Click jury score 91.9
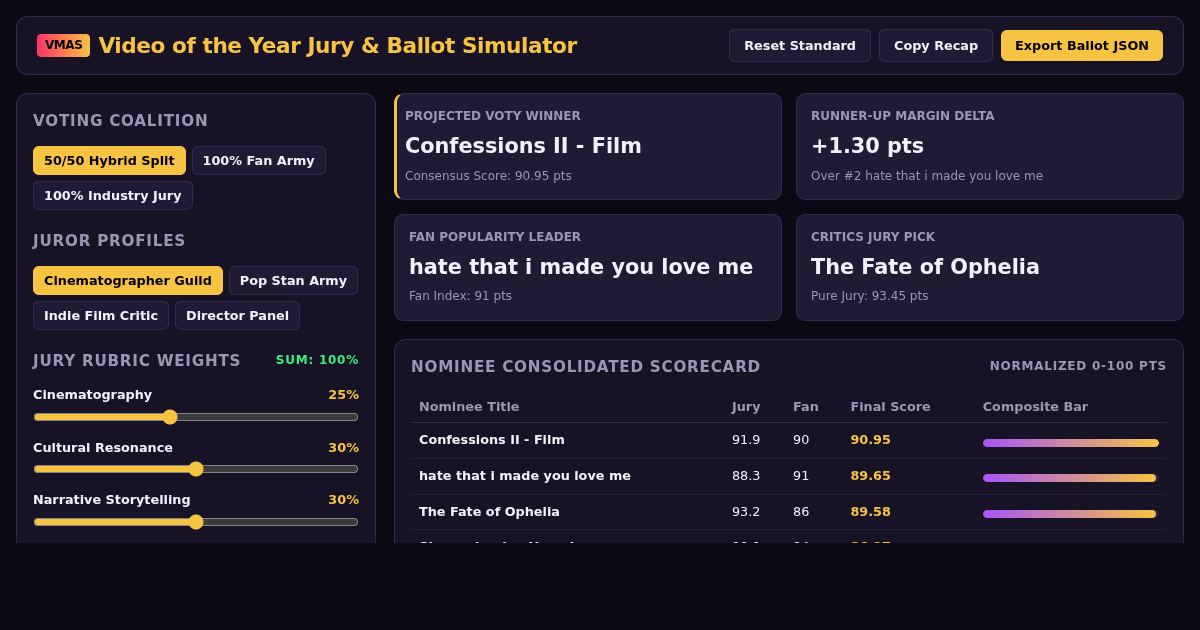Screen dimensions: 1200x630 746,440
